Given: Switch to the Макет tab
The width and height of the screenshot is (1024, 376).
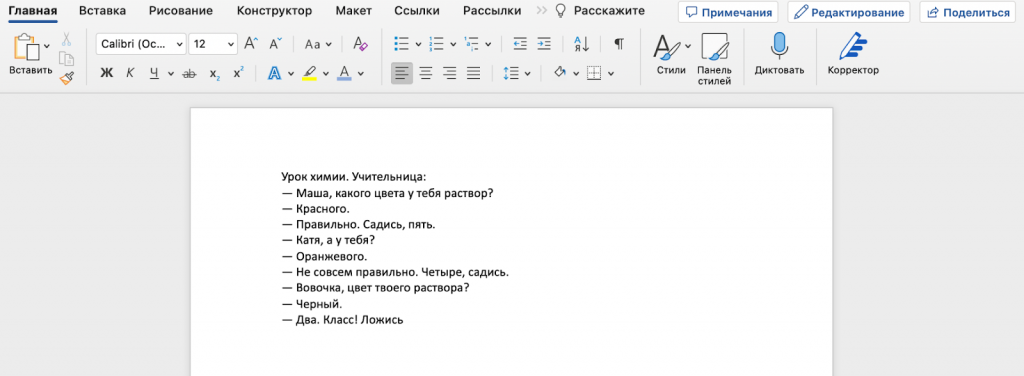Looking at the screenshot, I should click(x=353, y=11).
